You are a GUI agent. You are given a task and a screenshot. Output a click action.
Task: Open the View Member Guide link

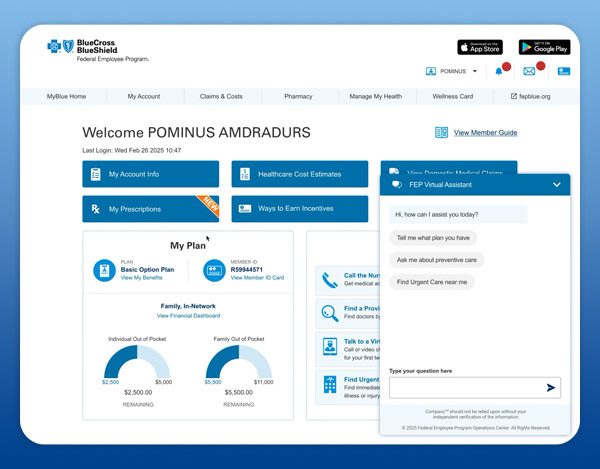pos(486,133)
